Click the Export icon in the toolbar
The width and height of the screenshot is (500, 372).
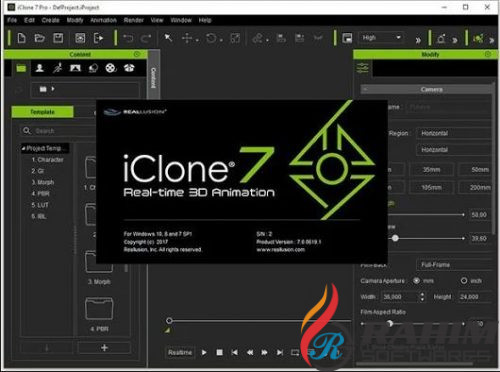[x=99, y=38]
